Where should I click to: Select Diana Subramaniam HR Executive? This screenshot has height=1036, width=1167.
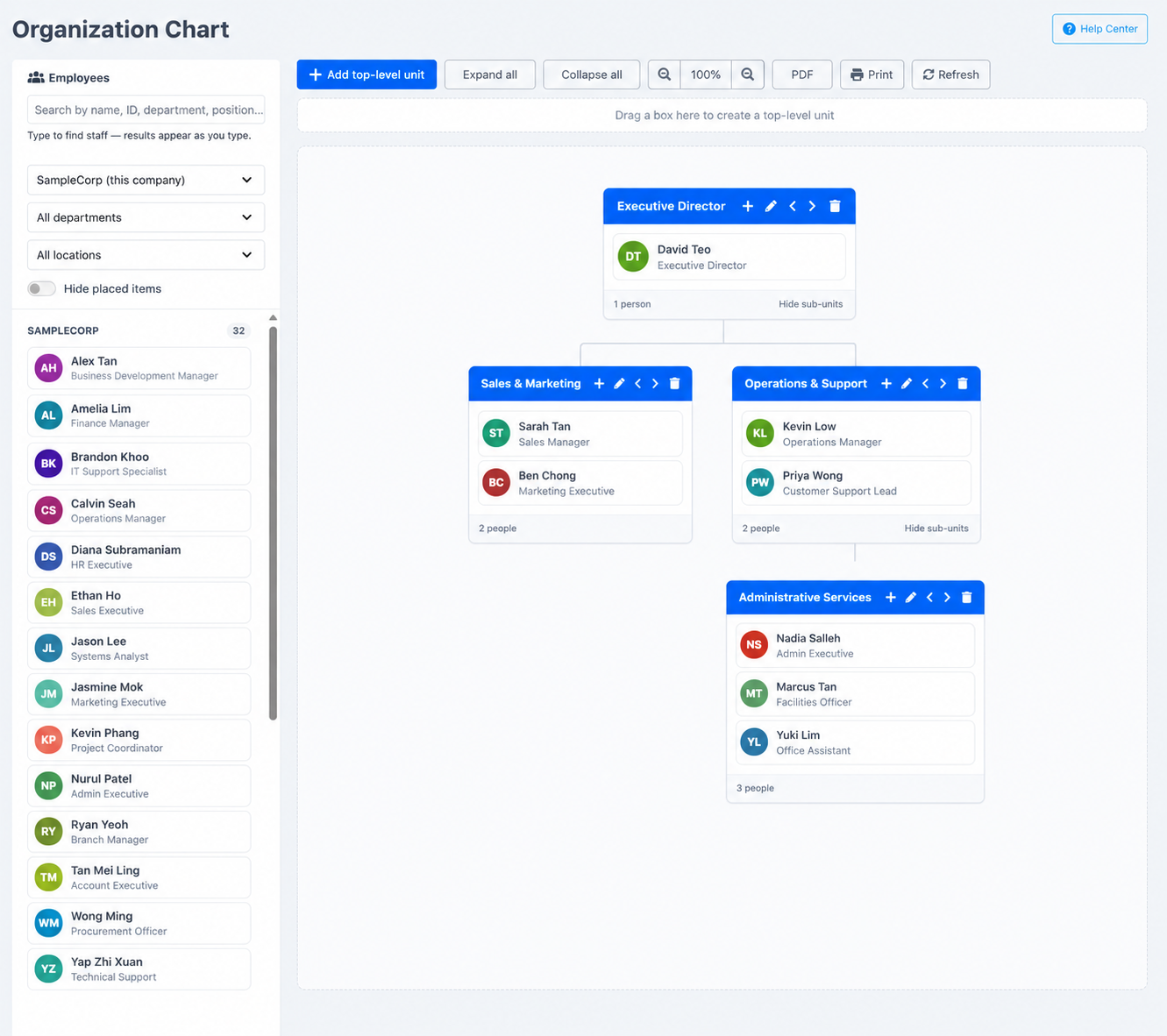[x=139, y=557]
